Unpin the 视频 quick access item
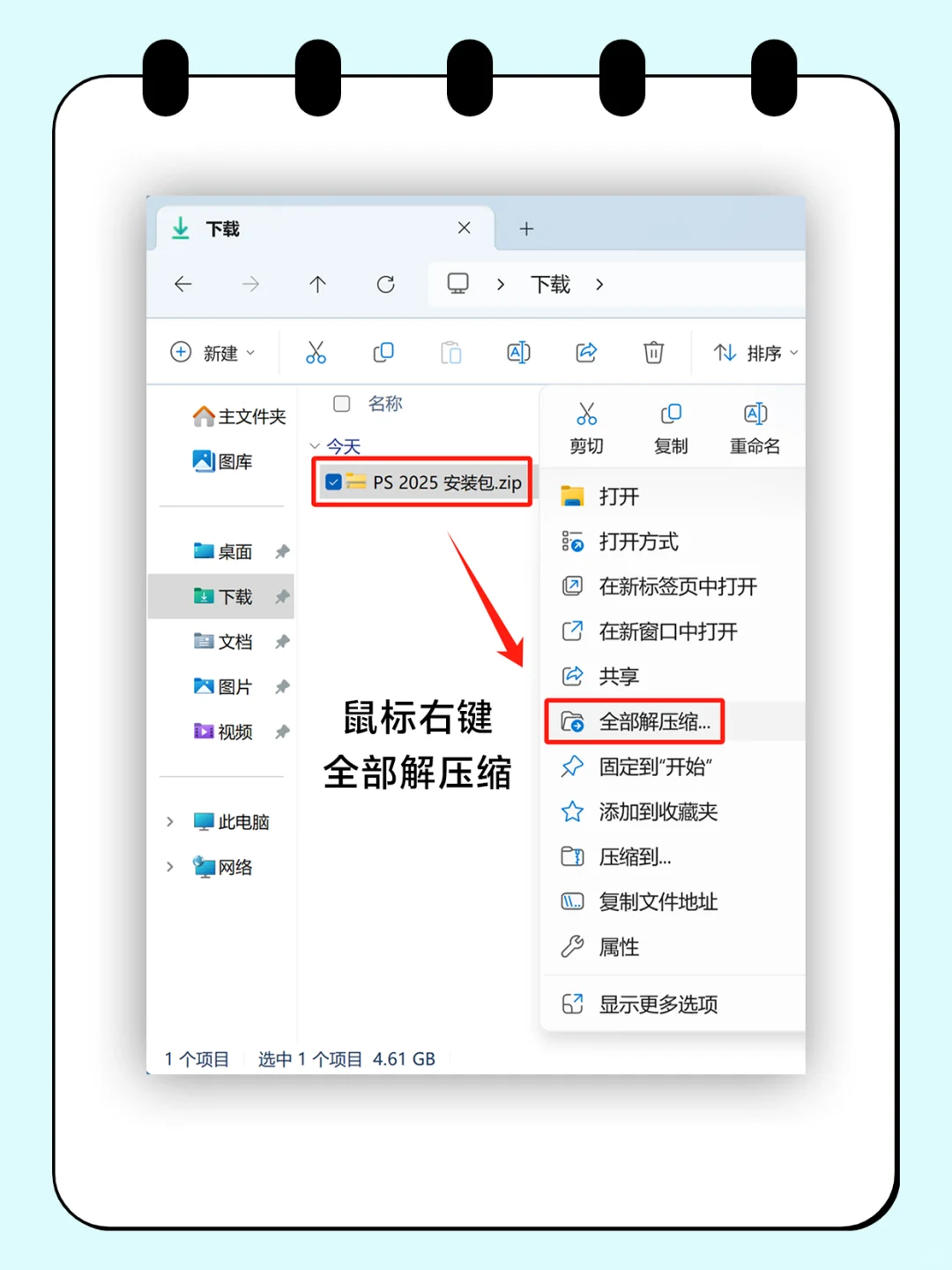The image size is (952, 1270). (x=282, y=732)
